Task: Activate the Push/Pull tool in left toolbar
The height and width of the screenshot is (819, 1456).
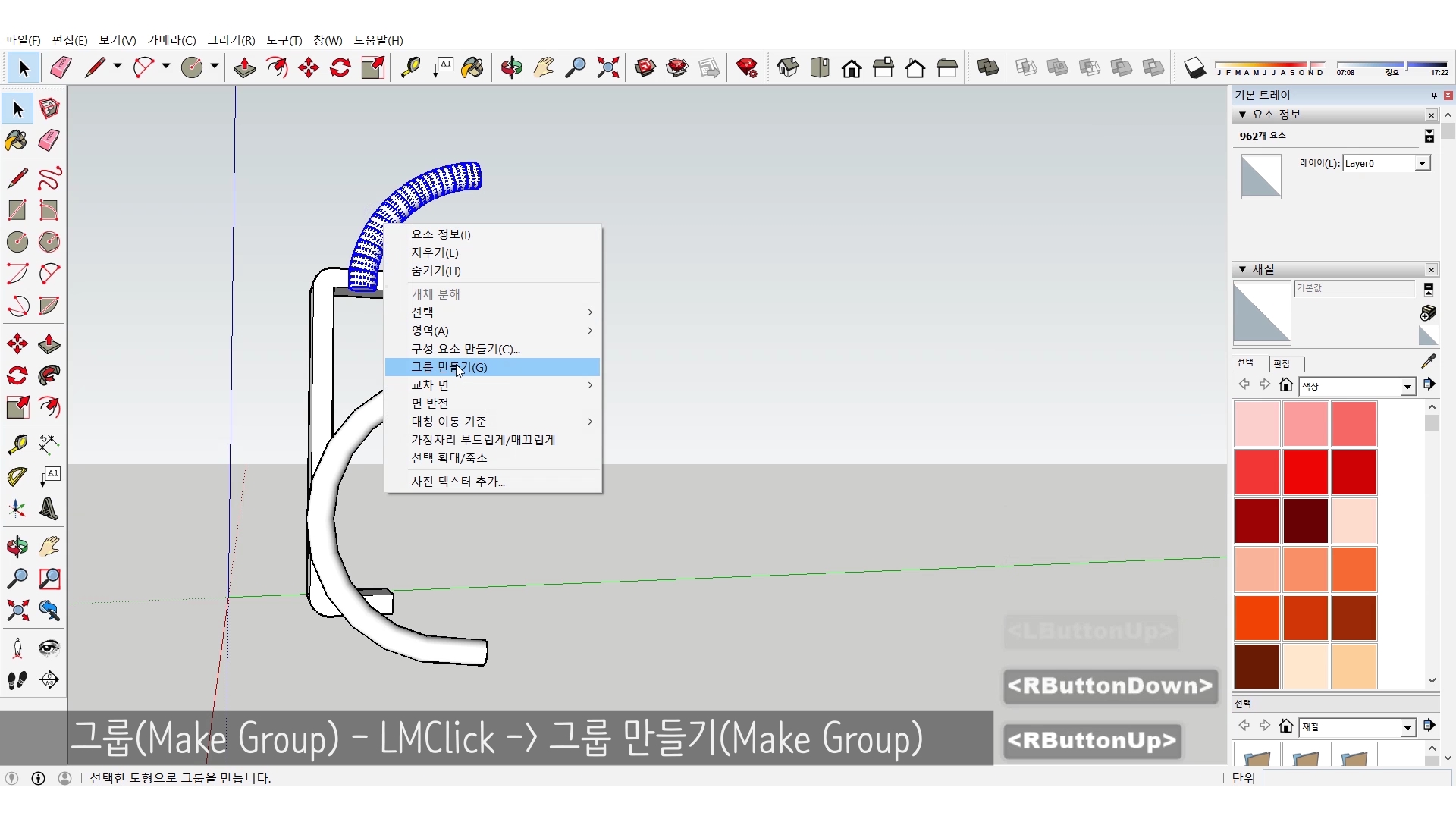Action: 49,344
